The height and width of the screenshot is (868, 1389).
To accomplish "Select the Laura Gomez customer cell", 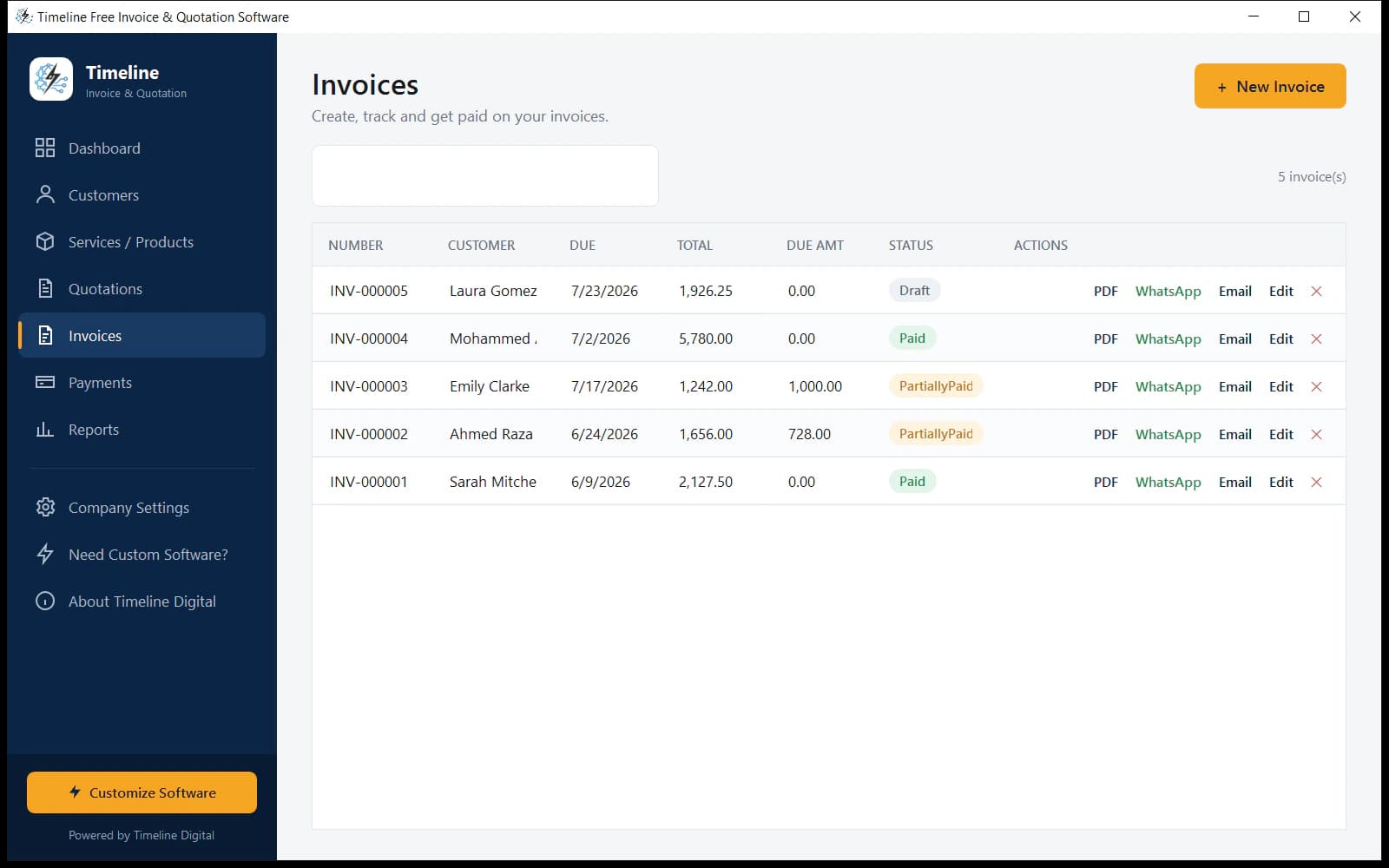I will click(493, 291).
